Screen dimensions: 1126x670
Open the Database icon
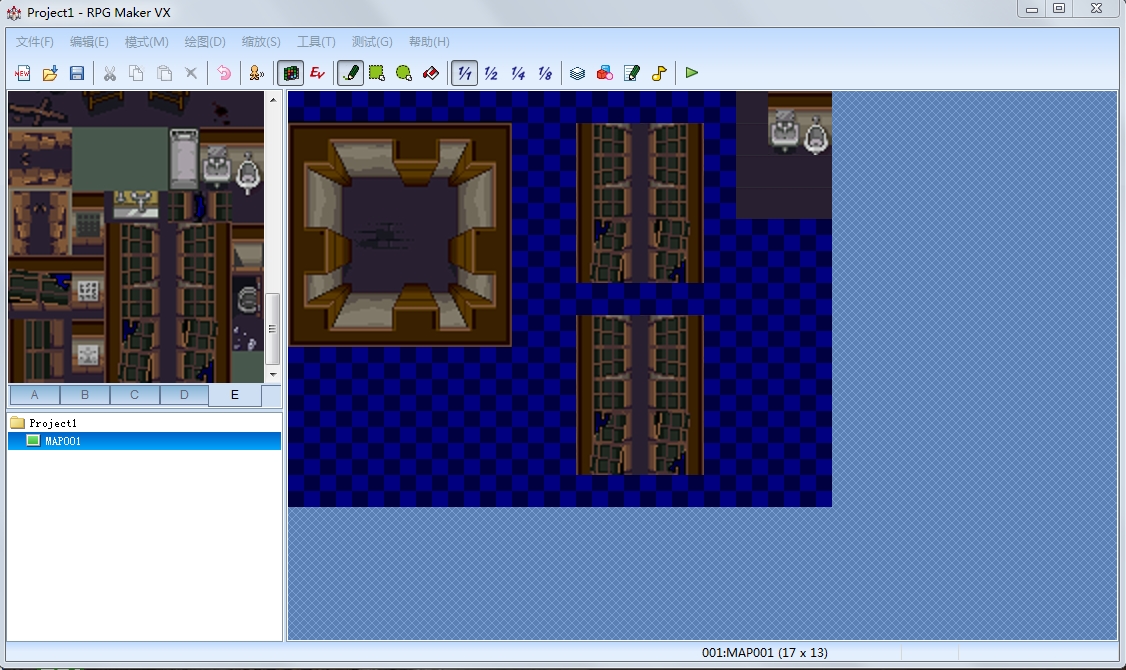(577, 73)
